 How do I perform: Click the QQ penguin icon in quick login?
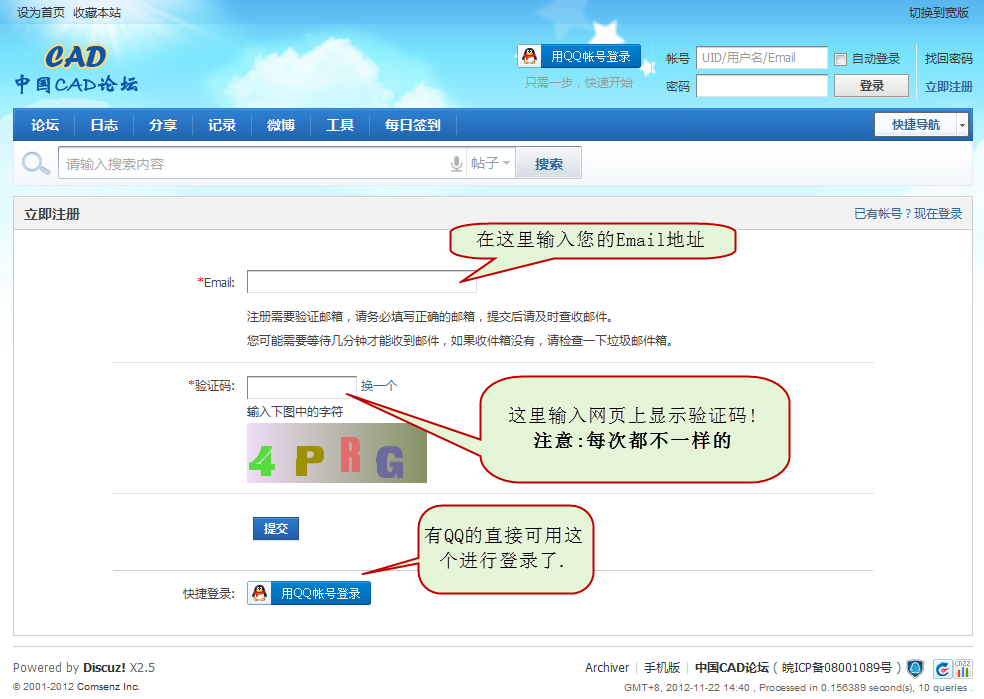pos(260,593)
